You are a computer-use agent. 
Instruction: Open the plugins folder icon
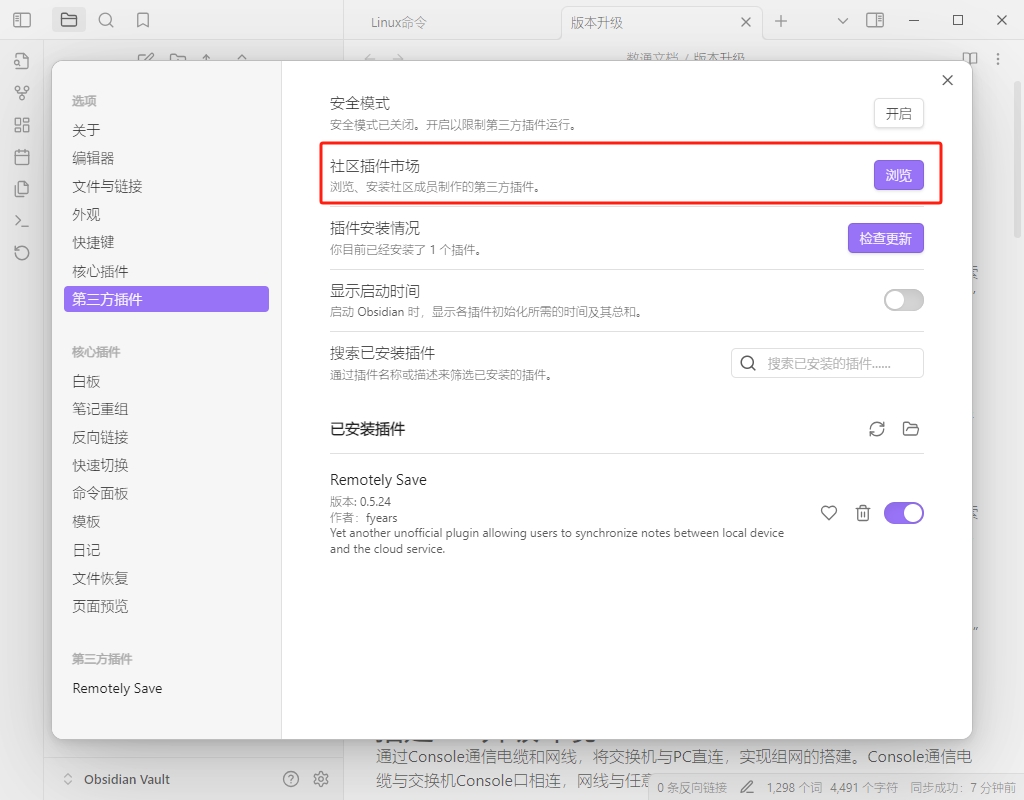click(x=910, y=429)
